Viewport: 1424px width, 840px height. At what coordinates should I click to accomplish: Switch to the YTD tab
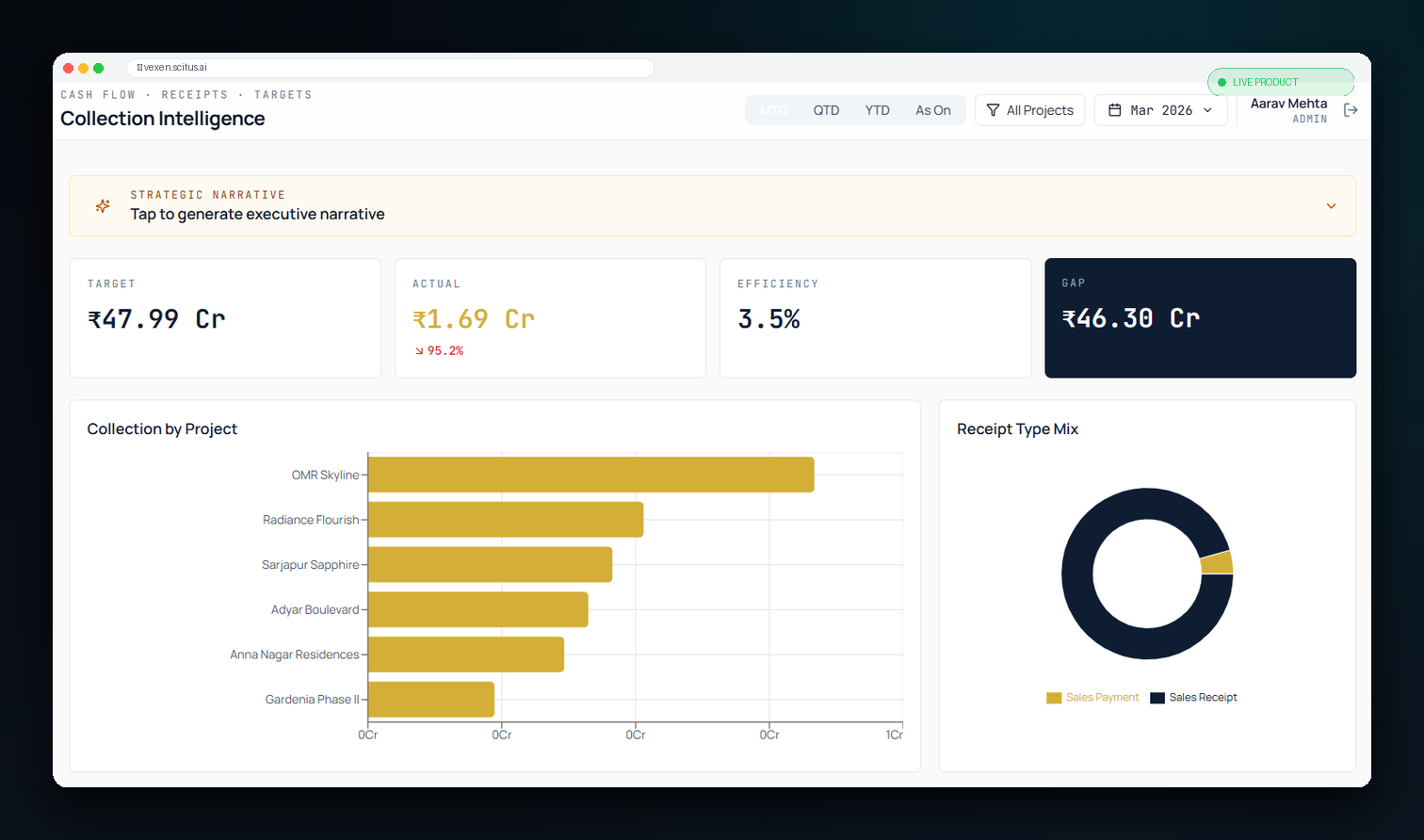point(878,110)
